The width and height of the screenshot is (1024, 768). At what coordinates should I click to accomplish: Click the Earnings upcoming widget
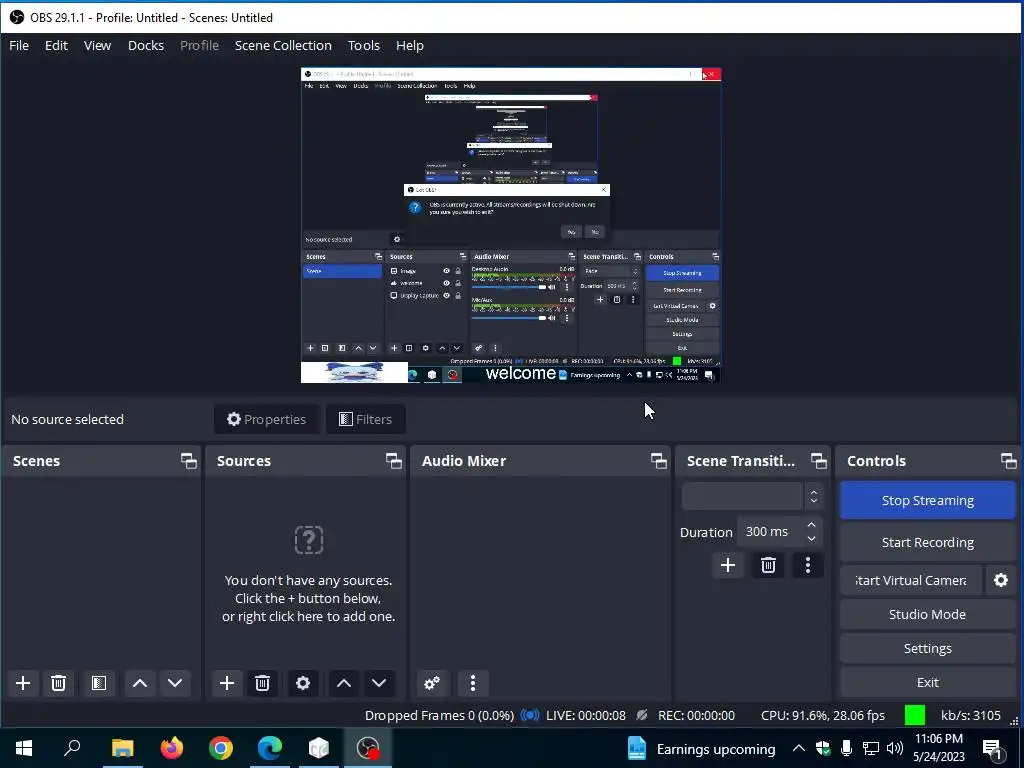coord(701,748)
